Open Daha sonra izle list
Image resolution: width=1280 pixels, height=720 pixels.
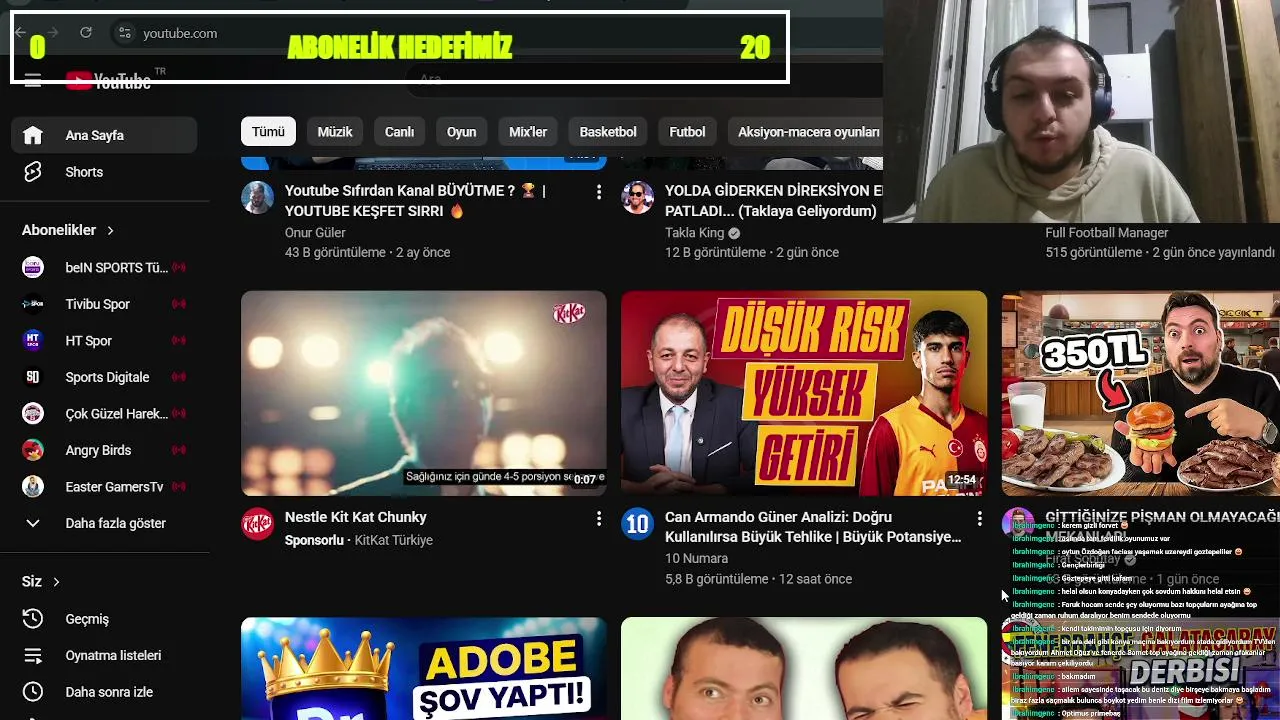click(x=104, y=691)
